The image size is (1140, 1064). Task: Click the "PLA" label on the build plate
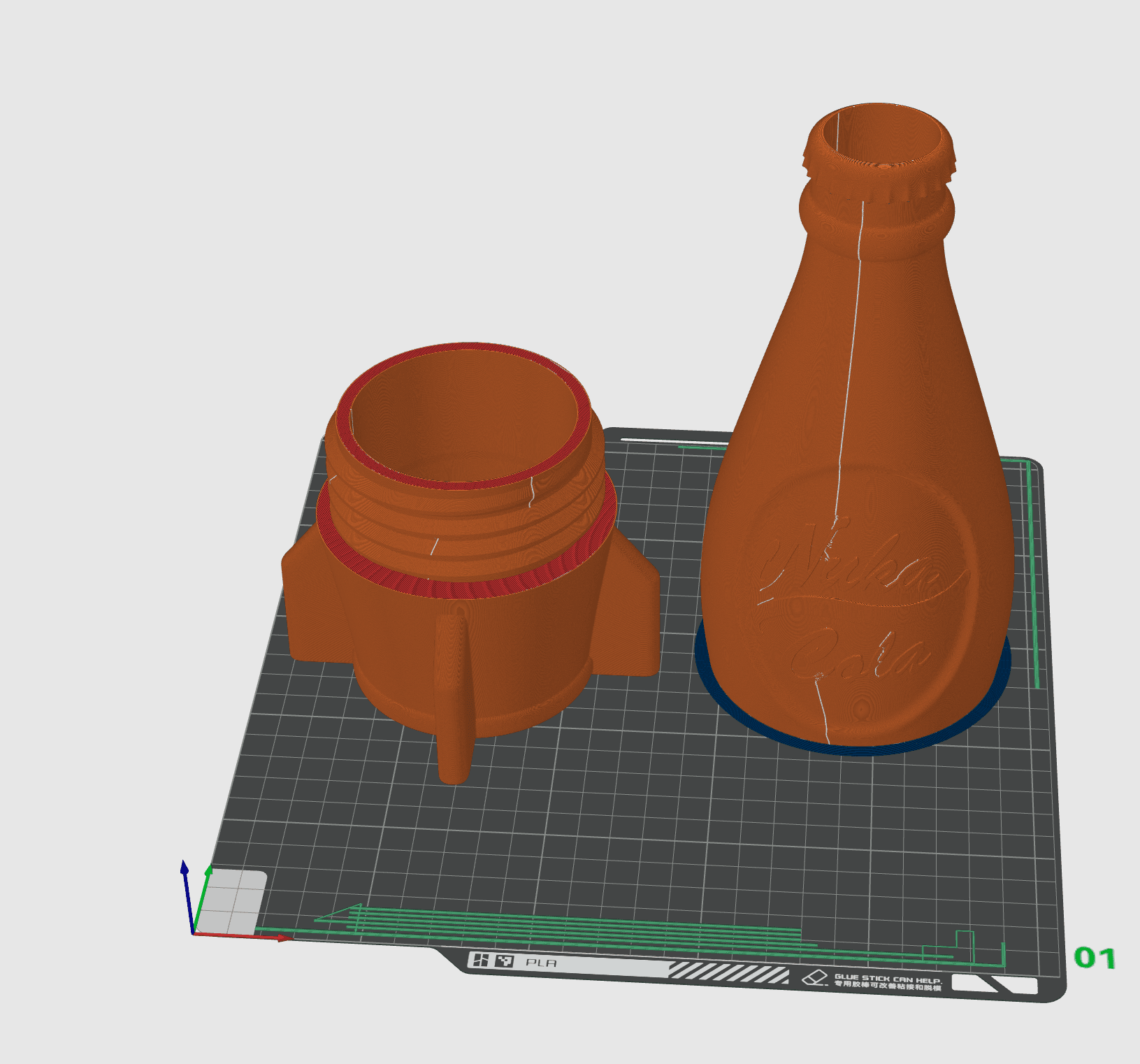(x=542, y=963)
